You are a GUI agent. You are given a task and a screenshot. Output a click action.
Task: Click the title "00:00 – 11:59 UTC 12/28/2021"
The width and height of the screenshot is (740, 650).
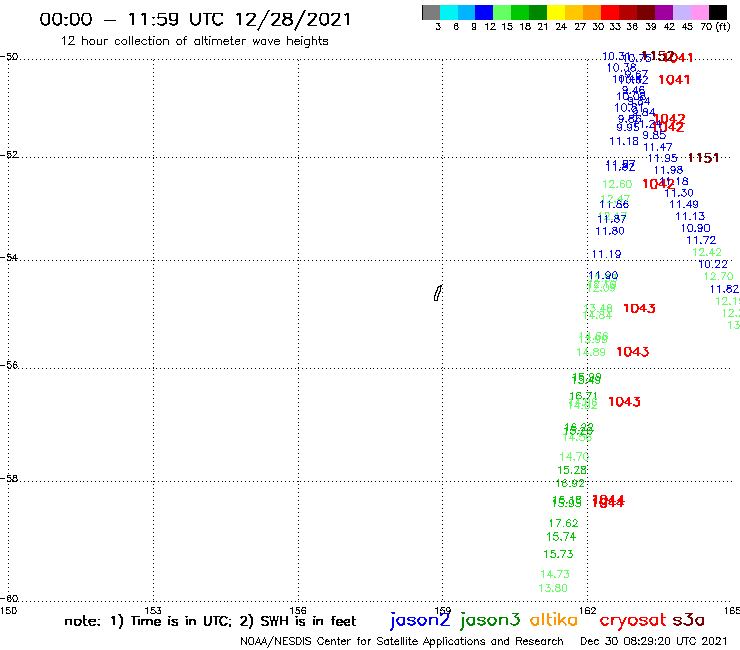pyautogui.click(x=195, y=19)
